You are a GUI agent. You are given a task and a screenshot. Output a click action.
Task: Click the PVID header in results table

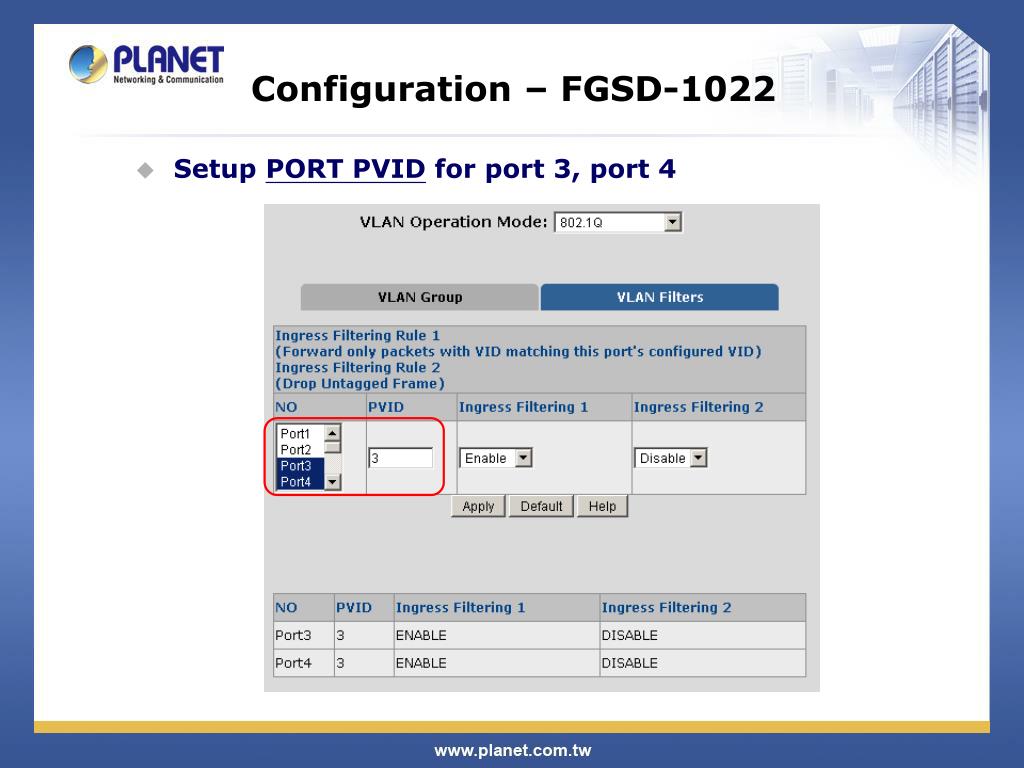point(354,607)
